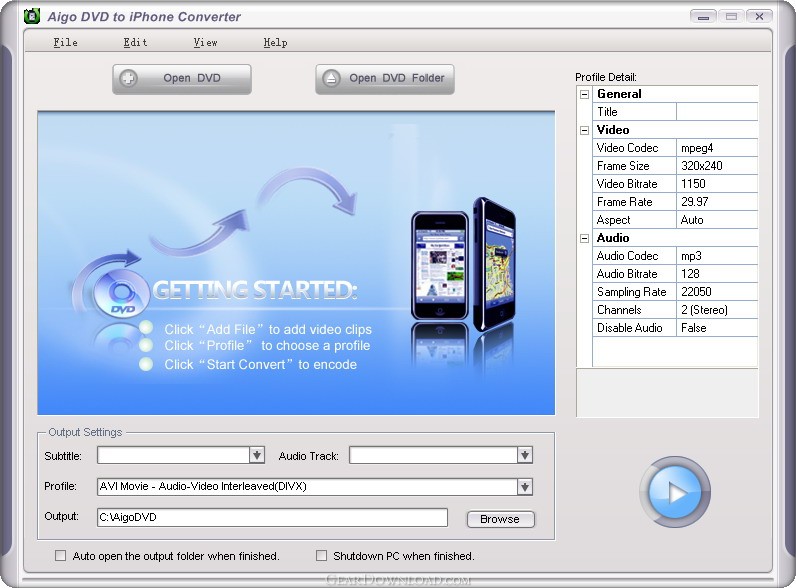The image size is (796, 588).
Task: Click the Video section heading
Action: 613,130
